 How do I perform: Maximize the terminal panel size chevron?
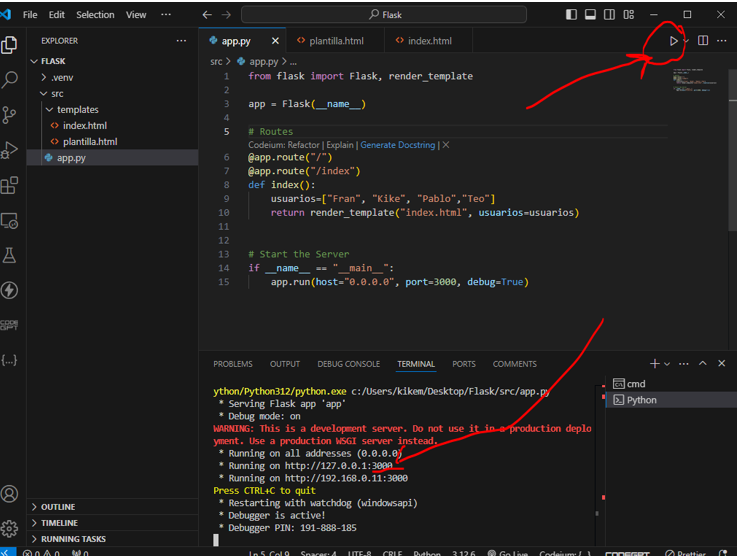703,364
